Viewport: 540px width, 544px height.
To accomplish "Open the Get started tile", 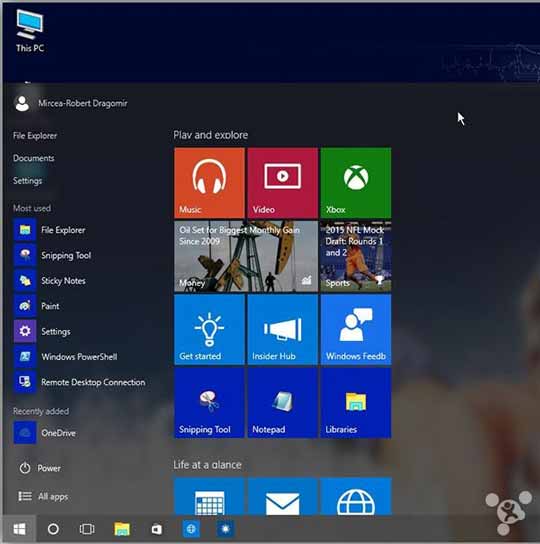I will pos(209,330).
